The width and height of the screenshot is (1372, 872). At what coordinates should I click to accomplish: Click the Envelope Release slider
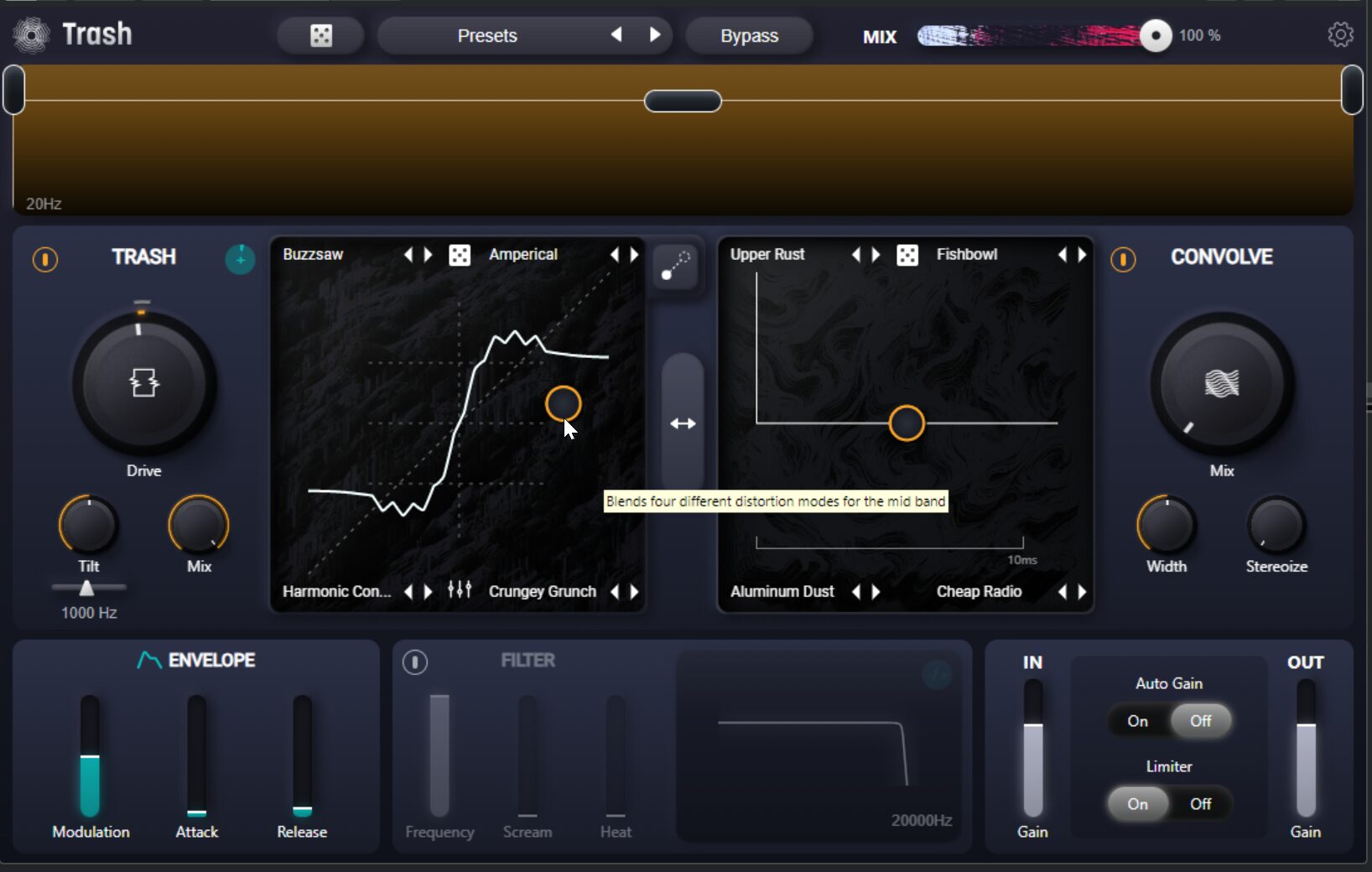pyautogui.click(x=302, y=755)
